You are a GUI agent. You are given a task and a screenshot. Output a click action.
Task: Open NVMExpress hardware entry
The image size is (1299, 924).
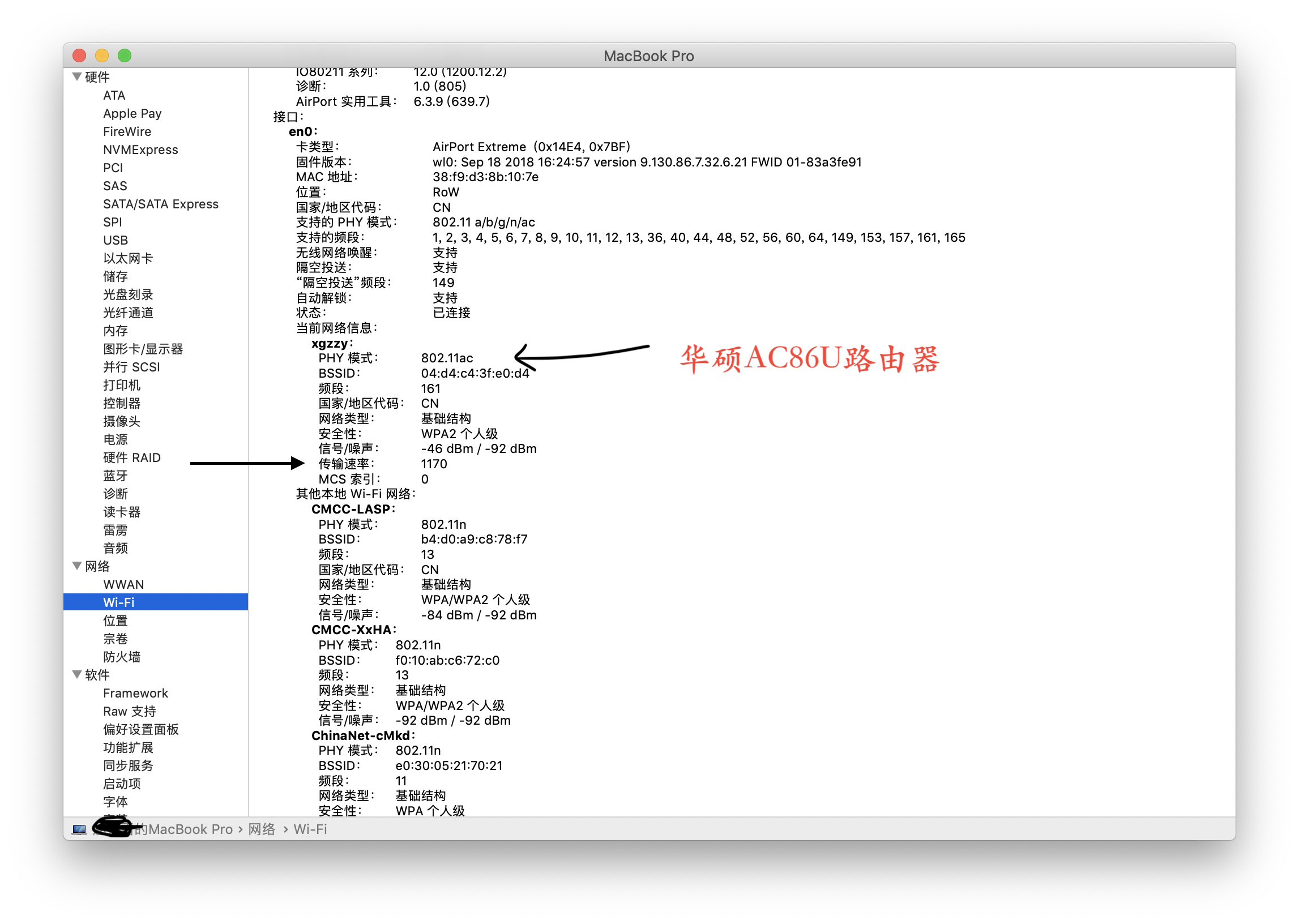click(140, 149)
